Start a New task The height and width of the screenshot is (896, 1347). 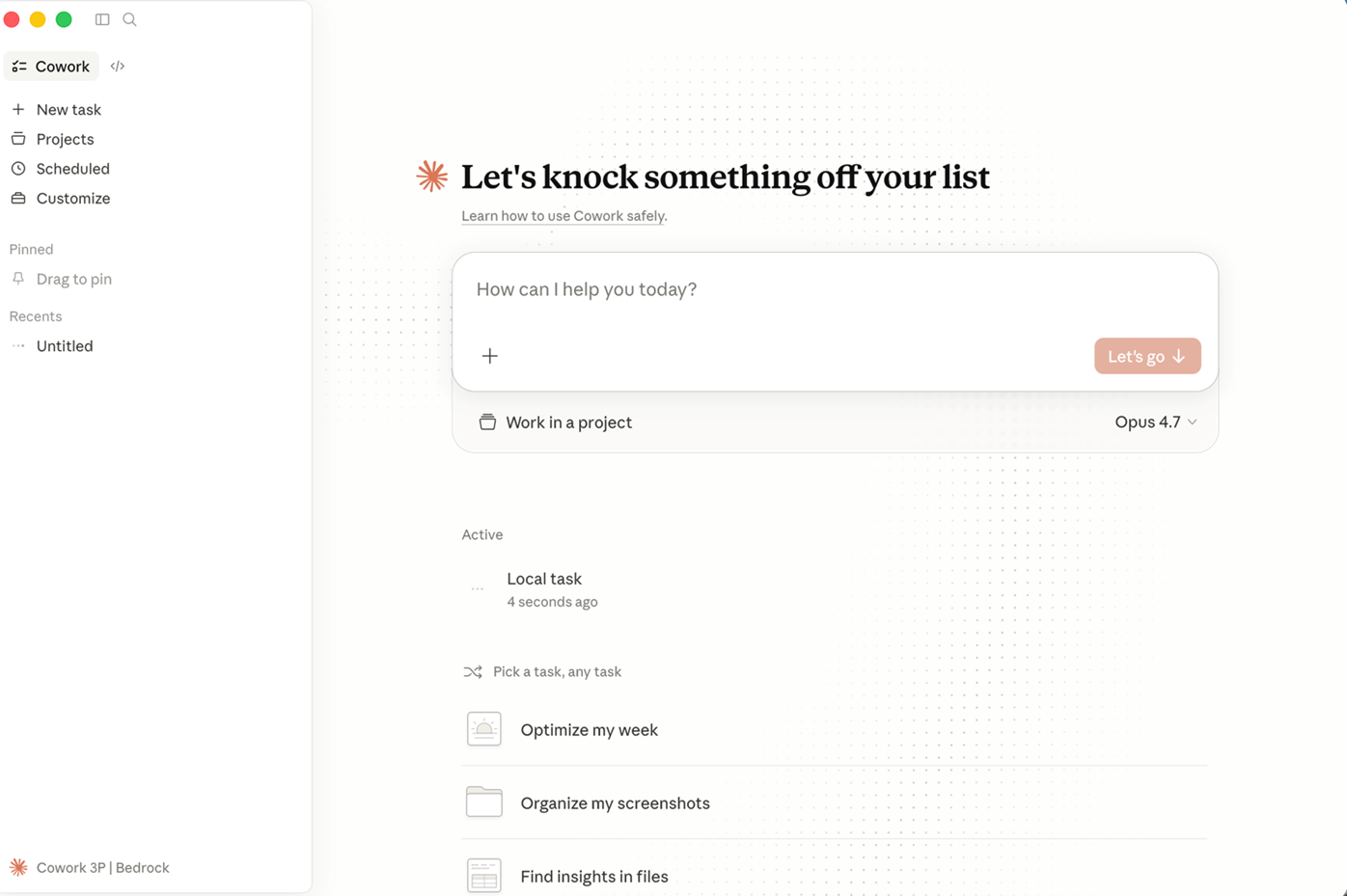pyautogui.click(x=68, y=110)
